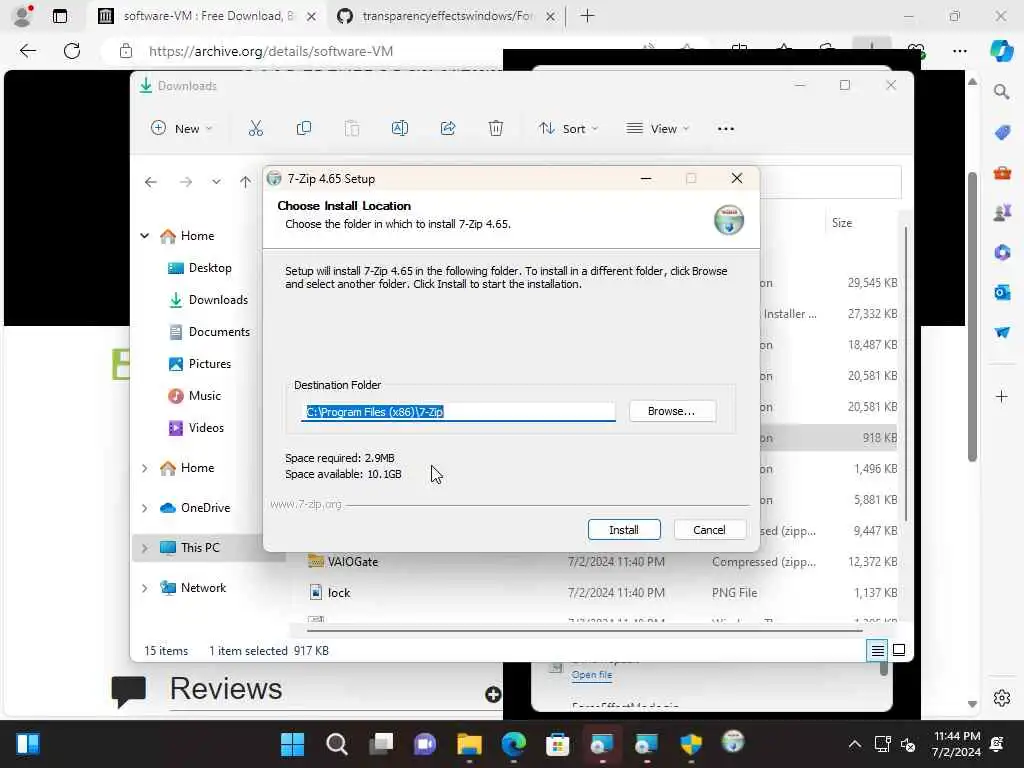Open Windows Security shield in taskbar
Viewport: 1024px width, 768px height.
pyautogui.click(x=690, y=744)
